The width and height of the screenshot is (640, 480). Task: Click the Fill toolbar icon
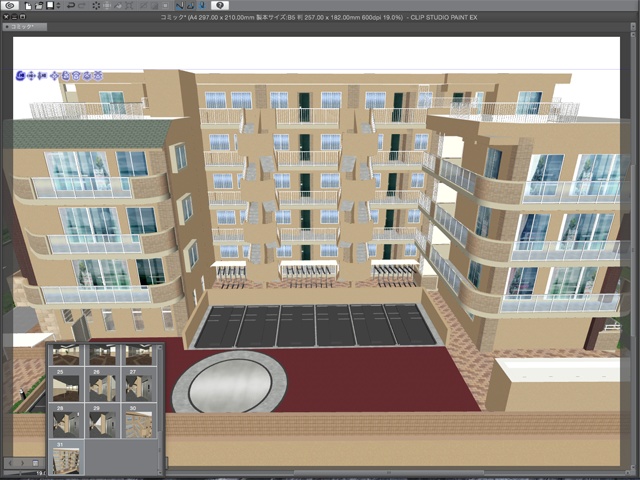tap(118, 6)
